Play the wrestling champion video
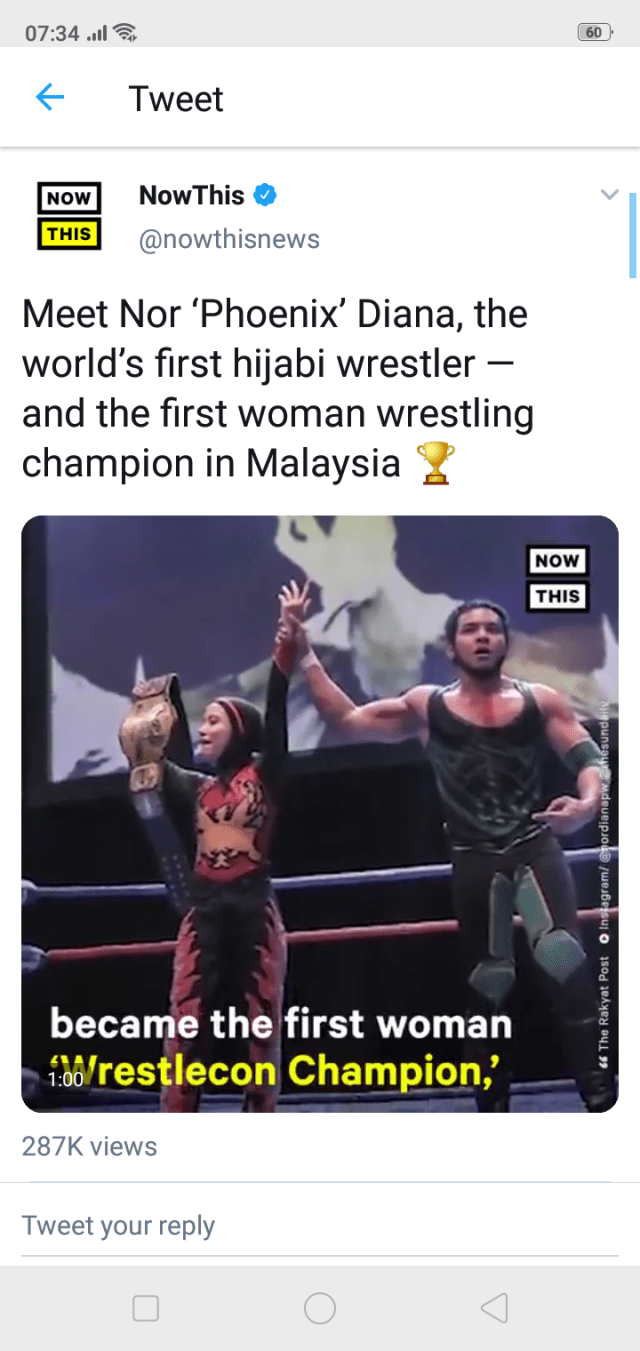The height and width of the screenshot is (1351, 640). [320, 813]
